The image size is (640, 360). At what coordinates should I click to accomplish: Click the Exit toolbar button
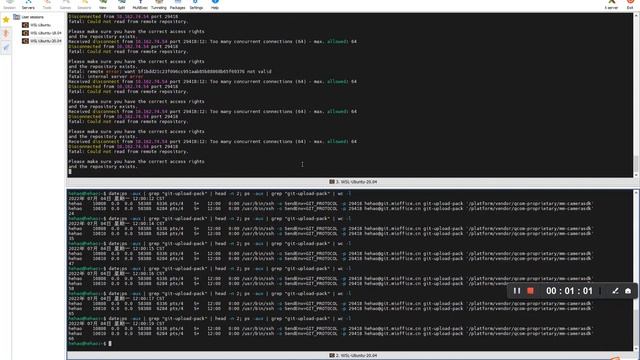click(630, 4)
